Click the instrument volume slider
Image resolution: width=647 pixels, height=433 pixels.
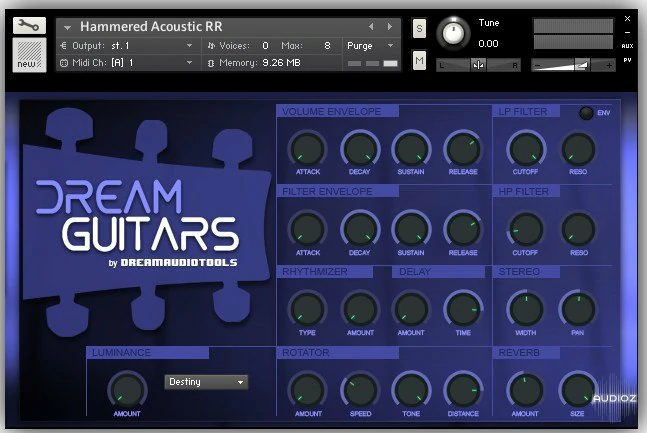(x=573, y=65)
